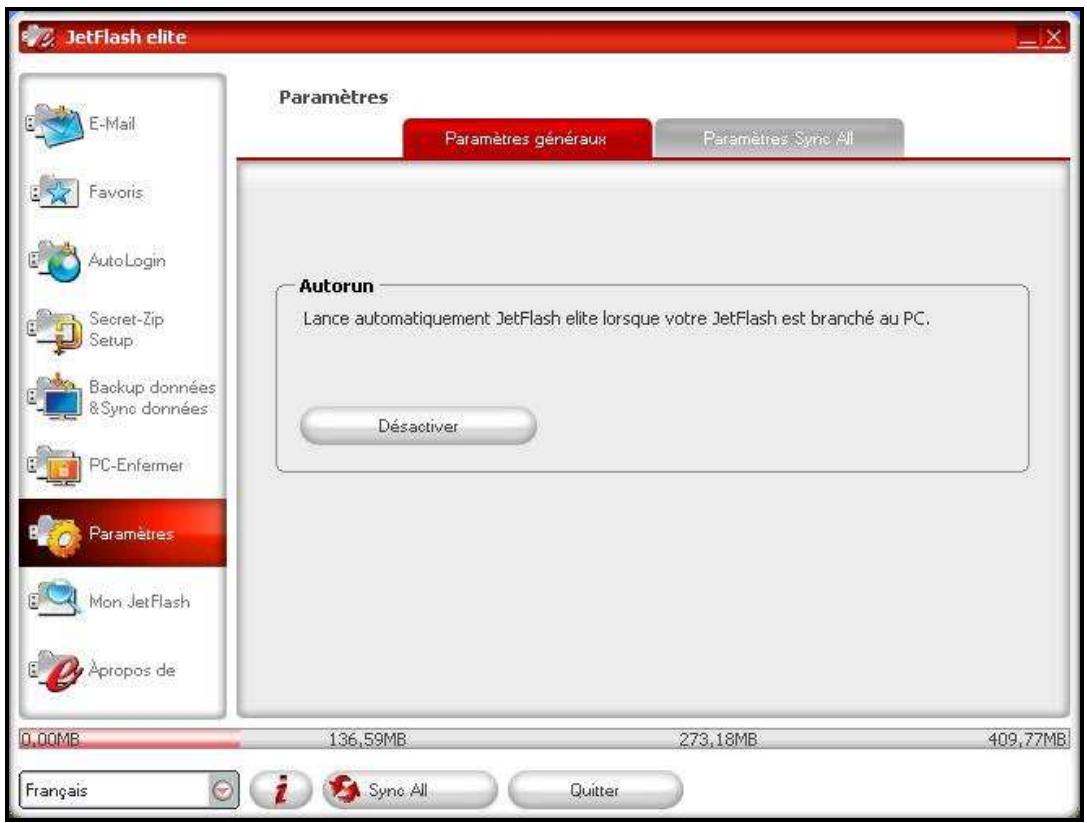
Task: Click the Apropos de red e icon
Action: click(55, 670)
